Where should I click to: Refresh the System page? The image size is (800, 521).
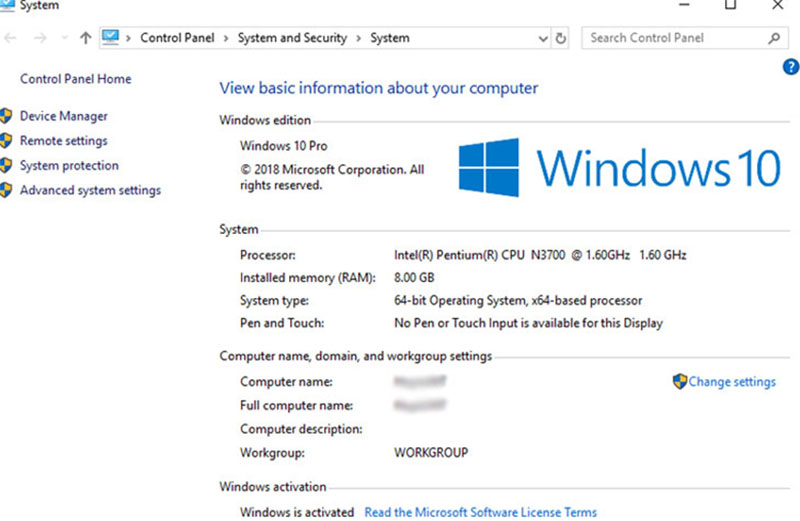[x=561, y=38]
